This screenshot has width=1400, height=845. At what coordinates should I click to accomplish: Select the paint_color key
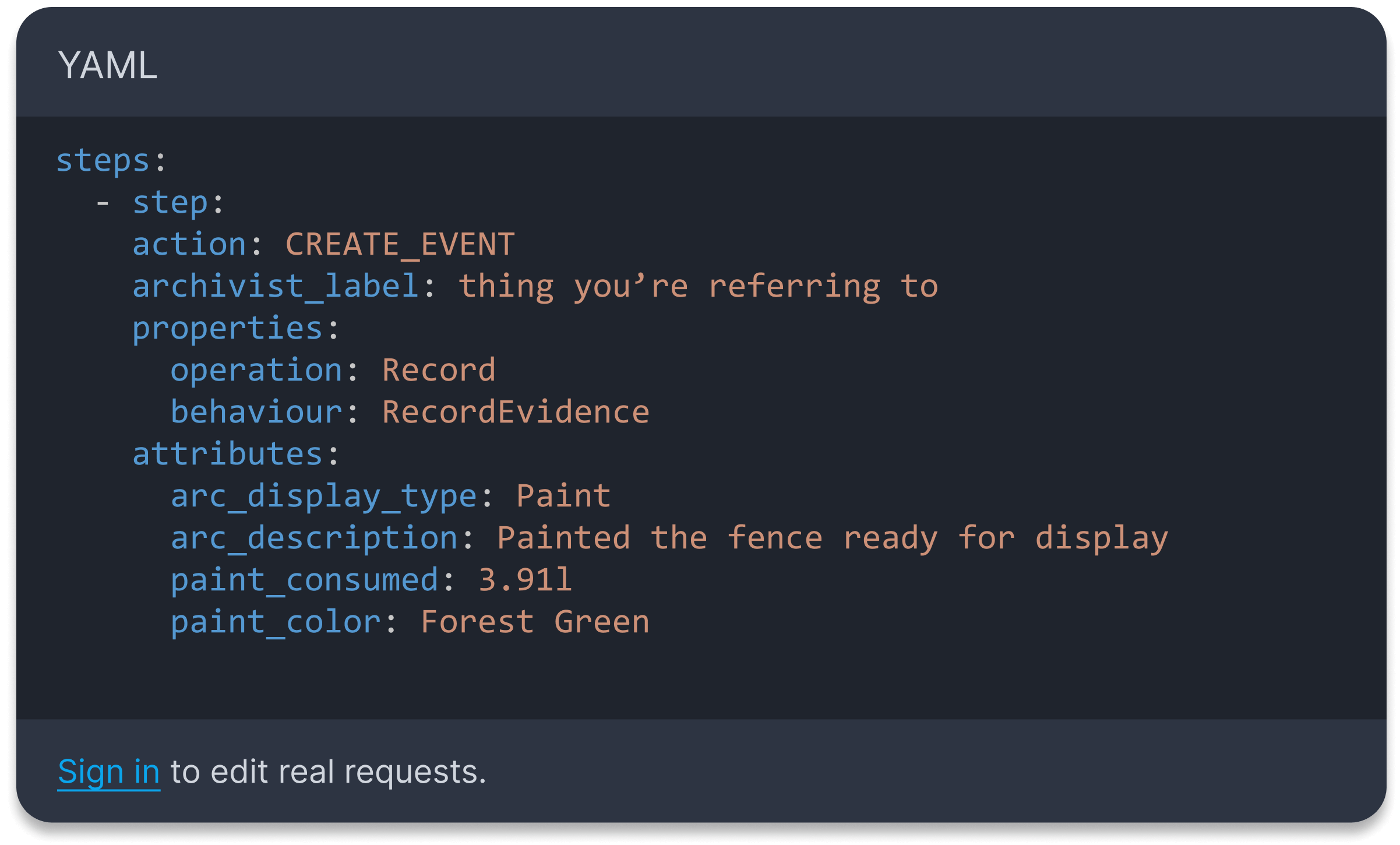coord(276,622)
